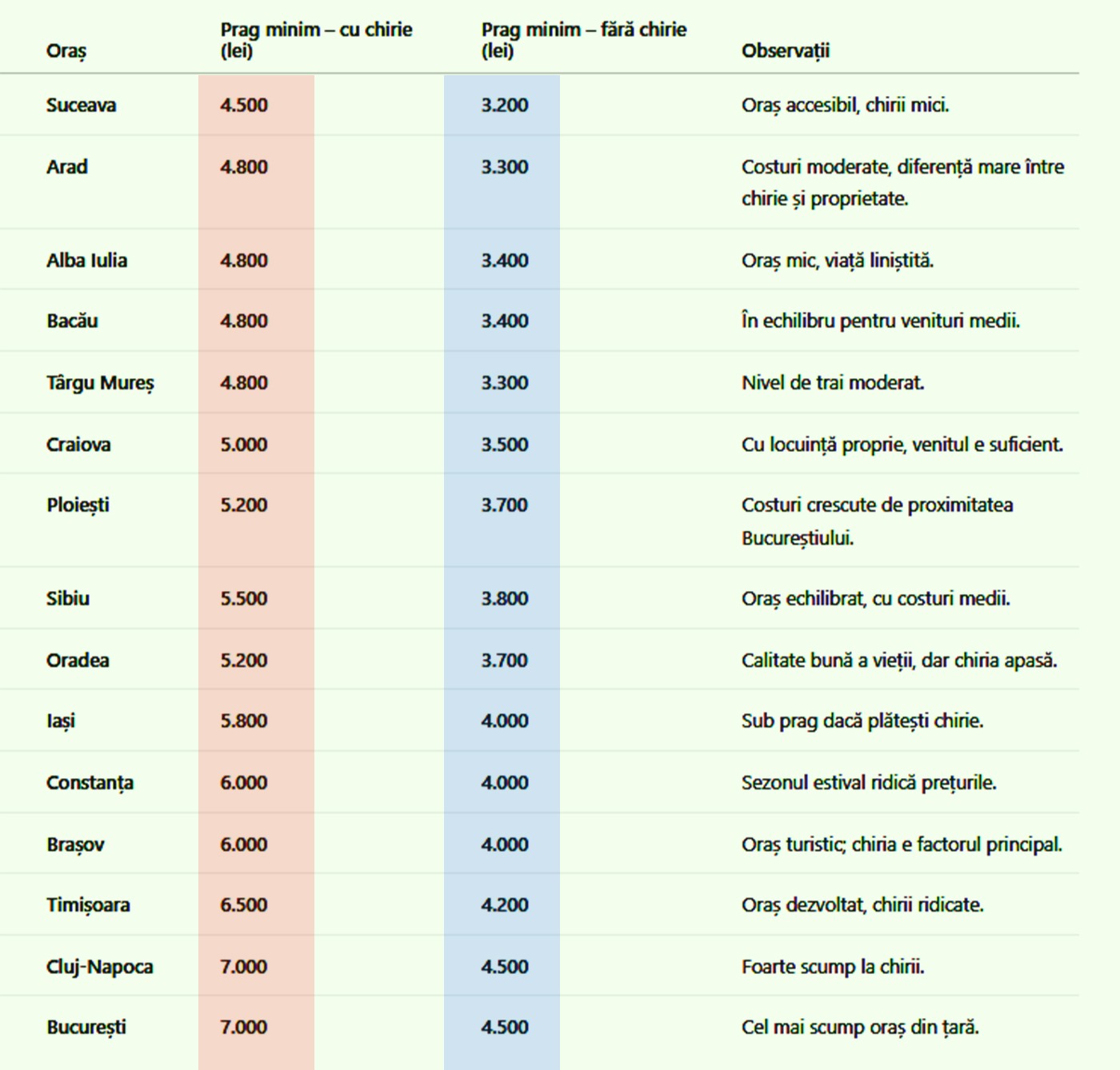Select the Constanța city name cell
The width and height of the screenshot is (1120, 1070).
point(90,783)
